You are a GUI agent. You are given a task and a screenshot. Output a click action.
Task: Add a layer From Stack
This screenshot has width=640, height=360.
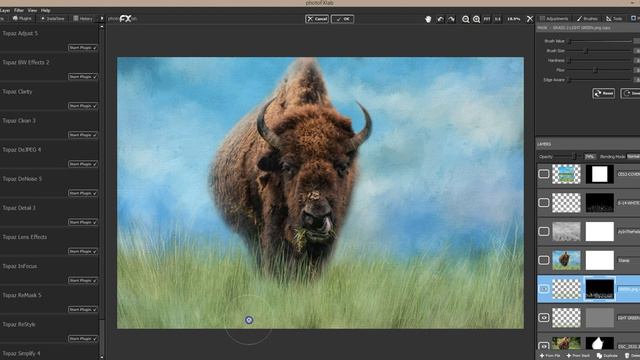(x=578, y=356)
